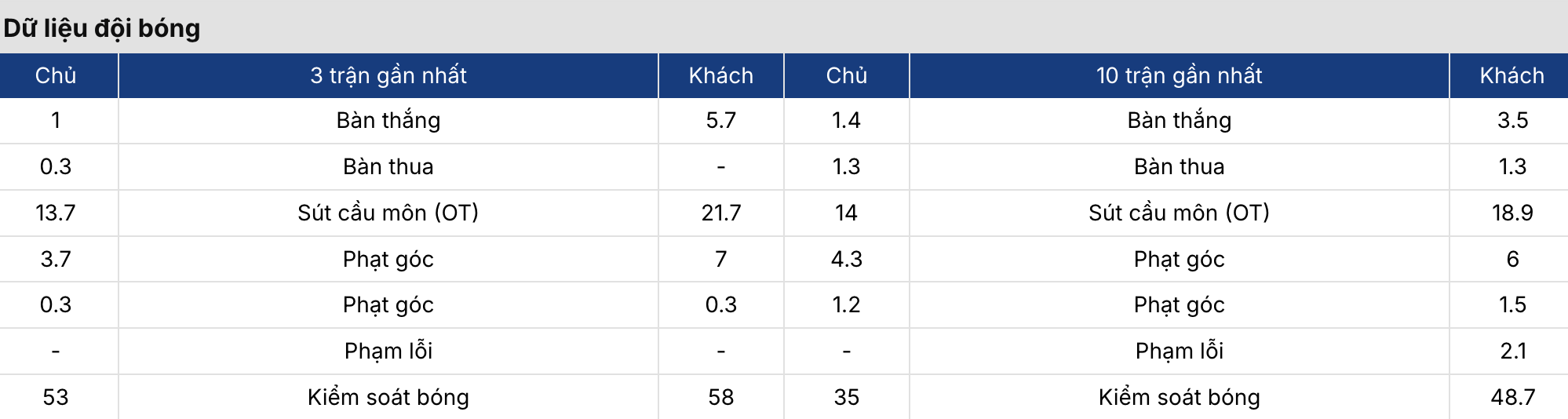This screenshot has height=419, width=1568.
Task: Click the 21.7 shots value
Action: (x=721, y=213)
